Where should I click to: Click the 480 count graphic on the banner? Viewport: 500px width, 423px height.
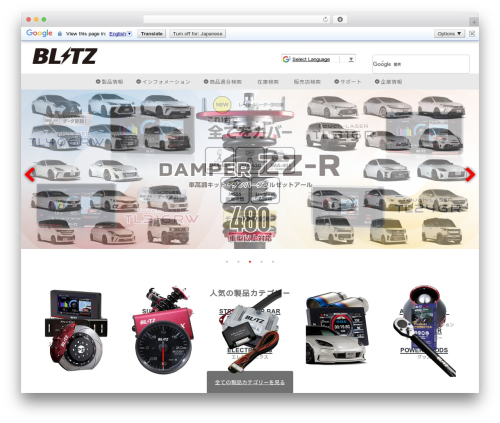[x=250, y=219]
